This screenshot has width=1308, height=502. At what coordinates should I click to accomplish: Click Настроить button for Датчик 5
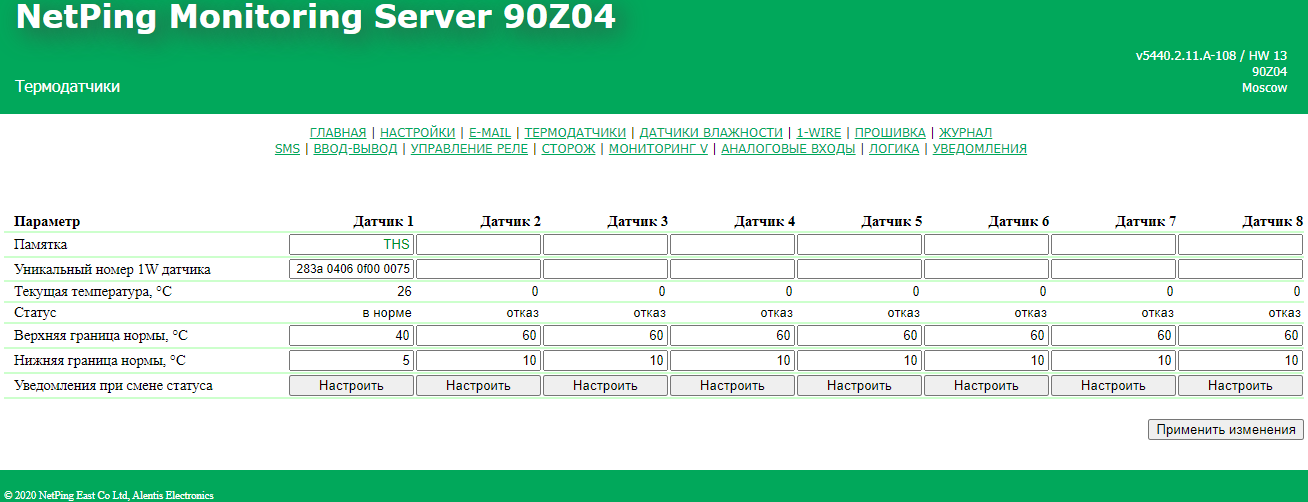pos(859,385)
